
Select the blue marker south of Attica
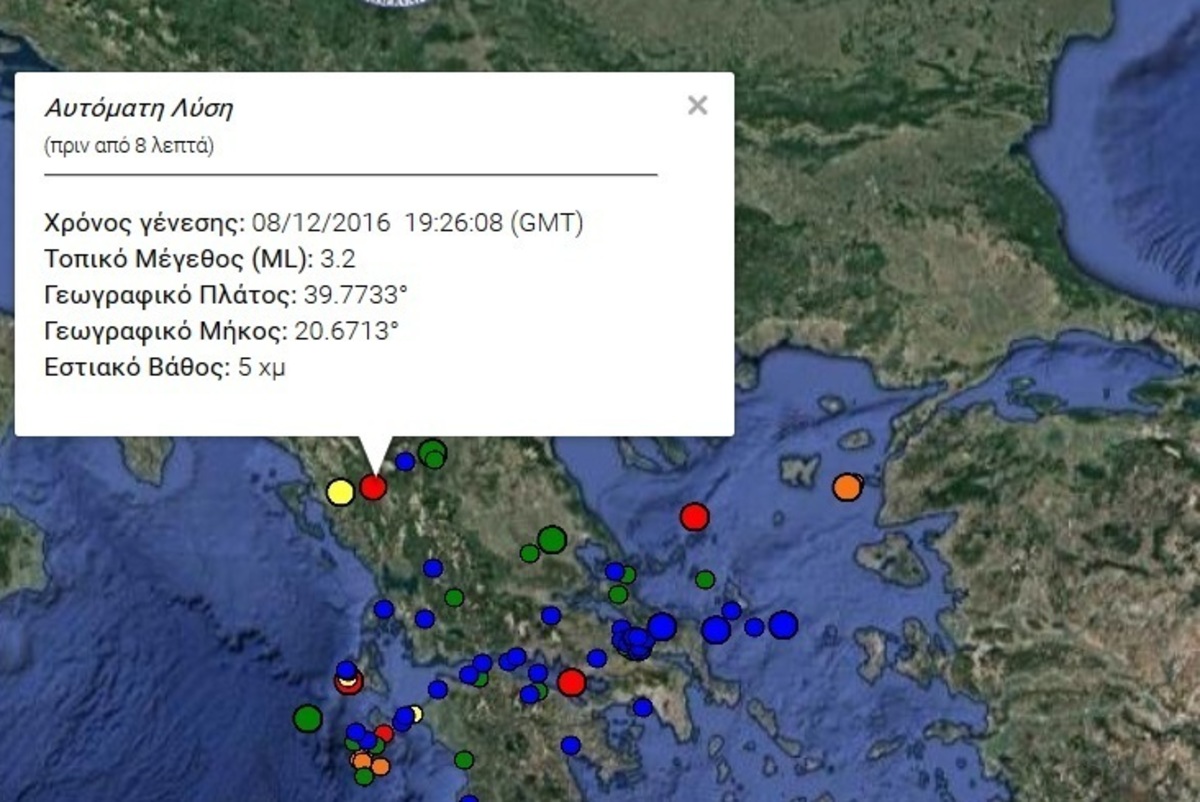(x=642, y=708)
